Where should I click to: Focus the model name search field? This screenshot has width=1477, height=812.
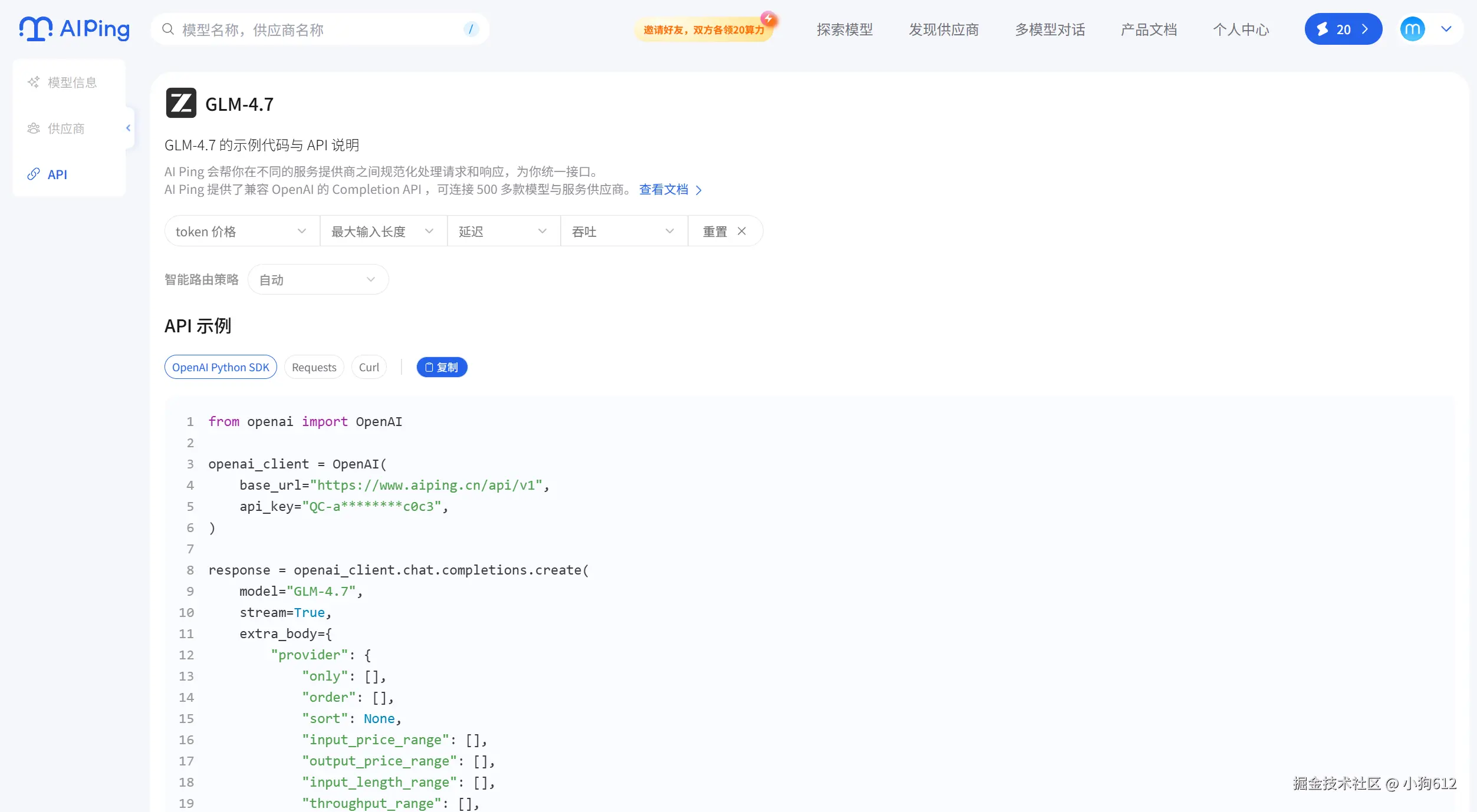click(x=318, y=29)
